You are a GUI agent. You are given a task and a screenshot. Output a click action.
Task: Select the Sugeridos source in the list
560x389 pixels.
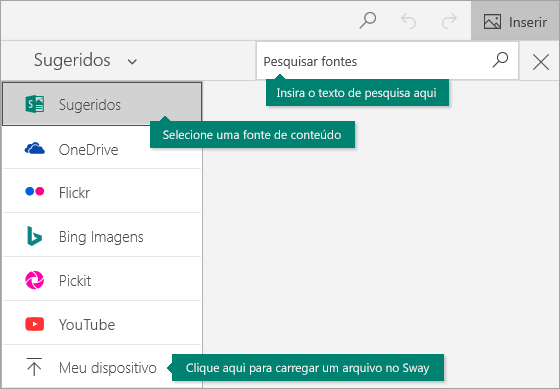click(102, 104)
